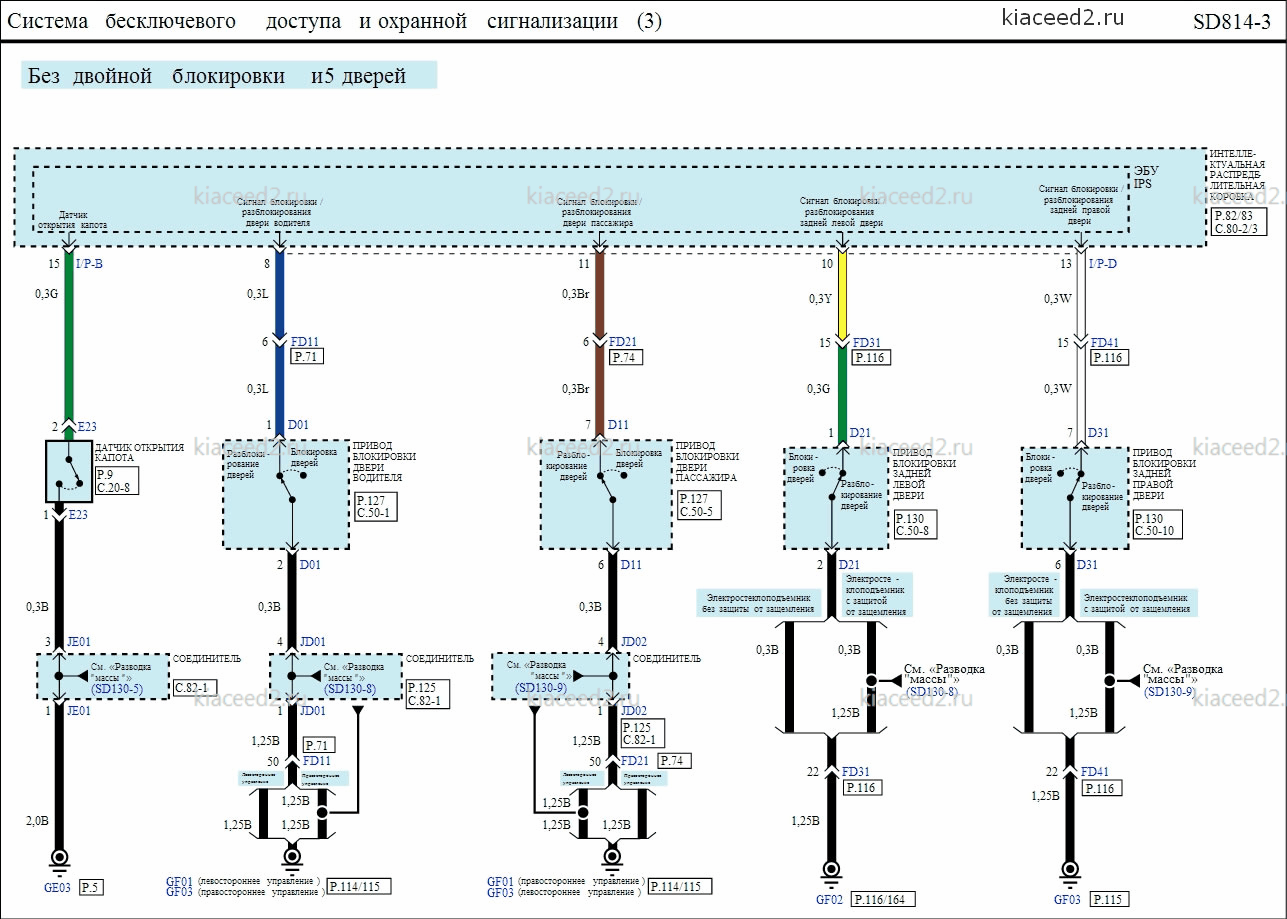Click the P.127 C.50-5 reference box
1287x919 pixels.
pos(699,506)
